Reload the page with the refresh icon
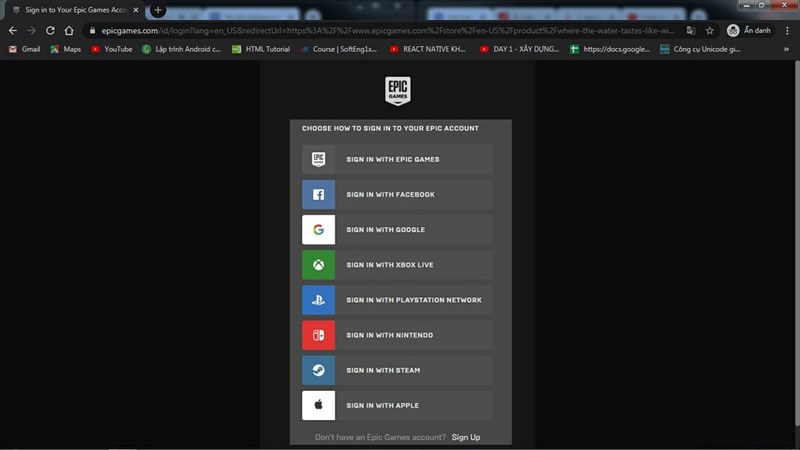The width and height of the screenshot is (800, 450). click(50, 31)
